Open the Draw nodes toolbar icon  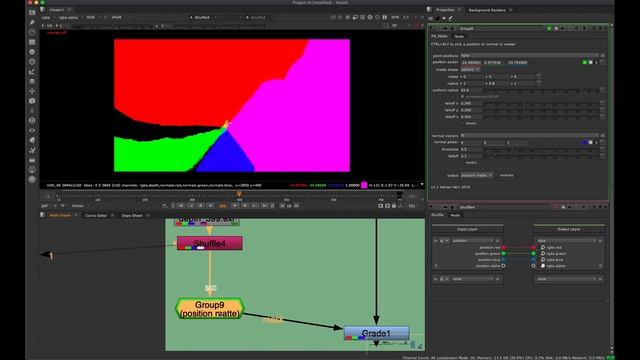tap(32, 22)
